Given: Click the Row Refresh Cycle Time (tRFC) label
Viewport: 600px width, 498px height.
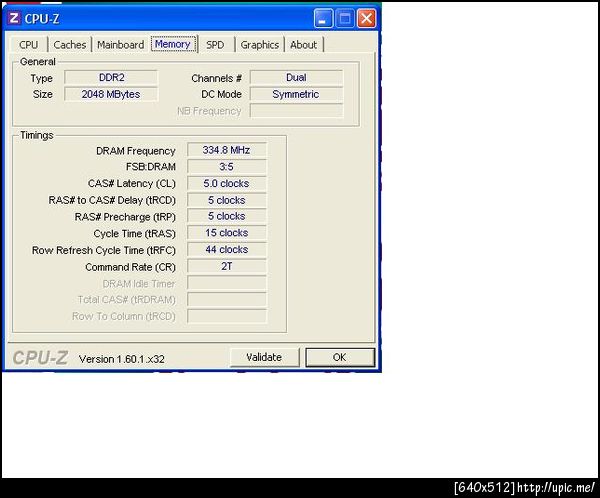Looking at the screenshot, I should pyautogui.click(x=104, y=250).
